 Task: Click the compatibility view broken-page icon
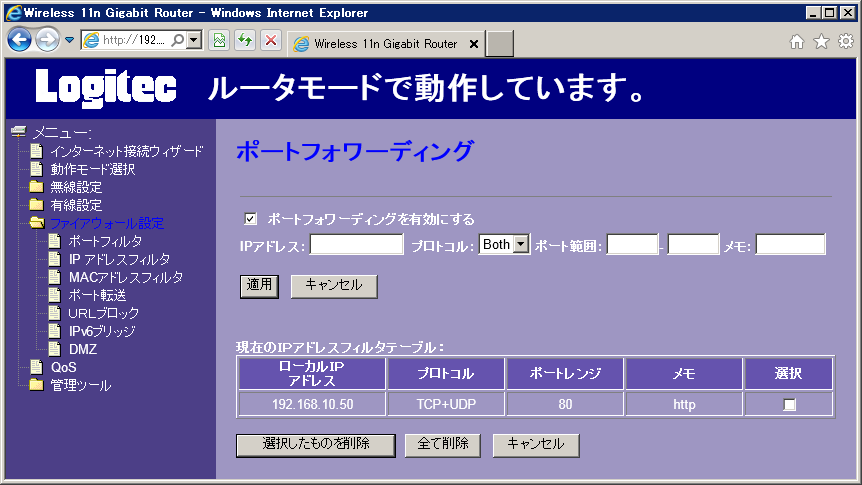219,40
